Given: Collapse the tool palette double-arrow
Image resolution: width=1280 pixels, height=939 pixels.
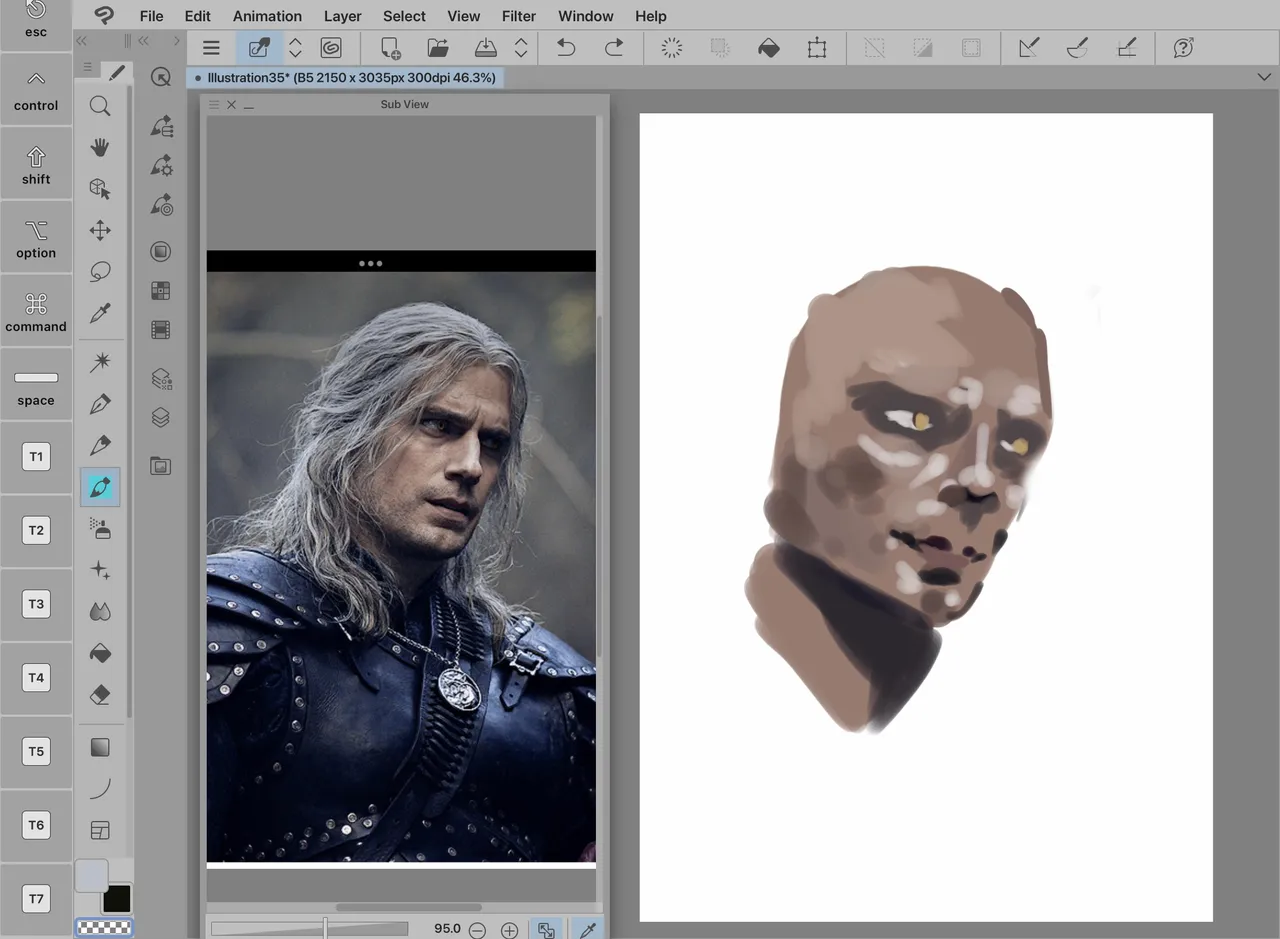Looking at the screenshot, I should pos(81,41).
